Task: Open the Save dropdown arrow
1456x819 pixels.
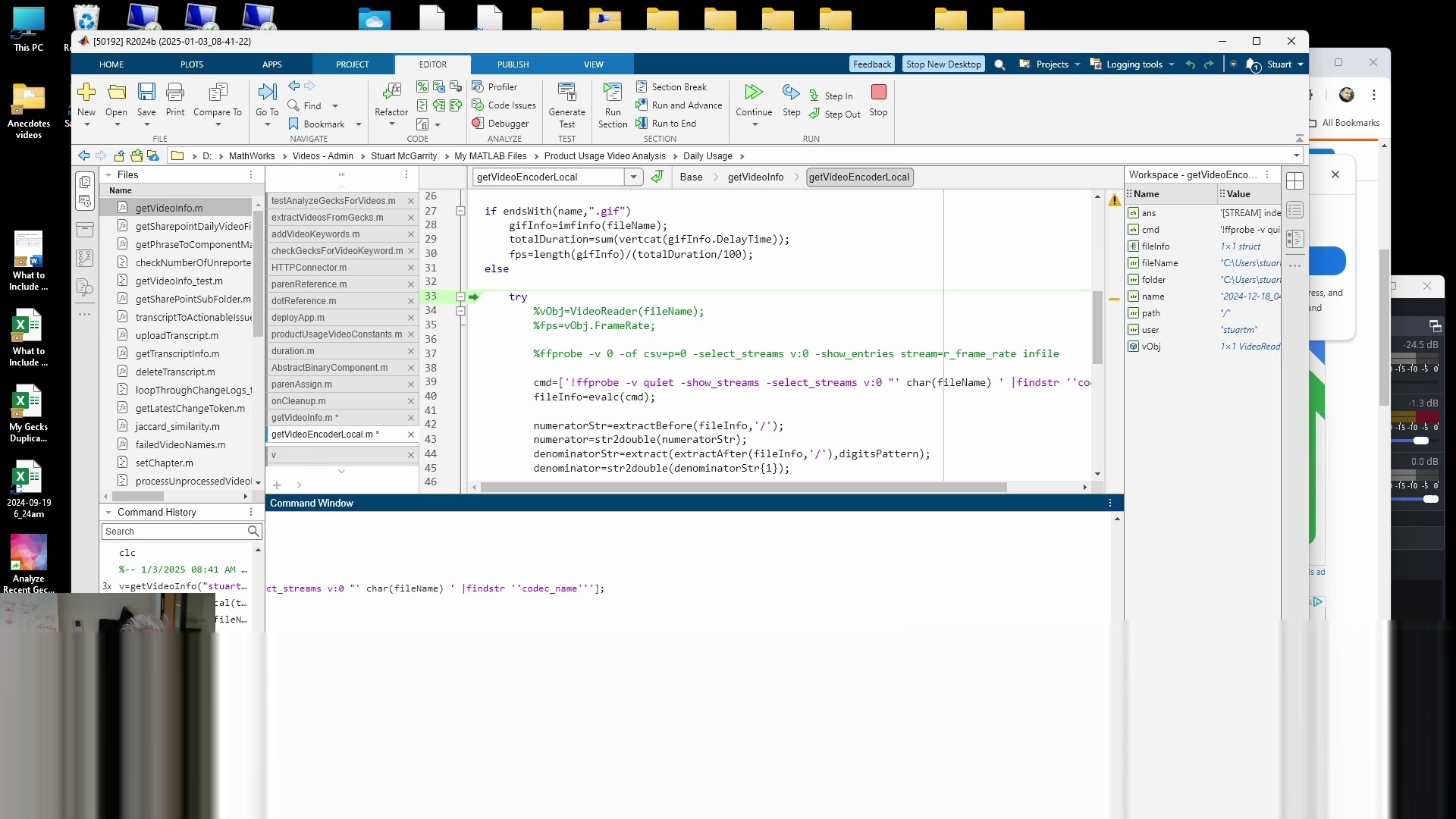Action: tap(146, 124)
